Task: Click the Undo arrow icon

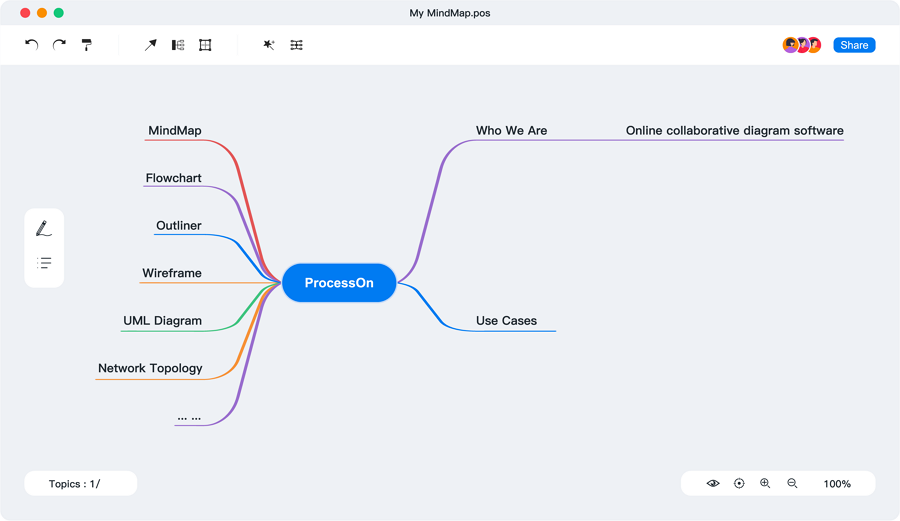Action: [x=32, y=45]
